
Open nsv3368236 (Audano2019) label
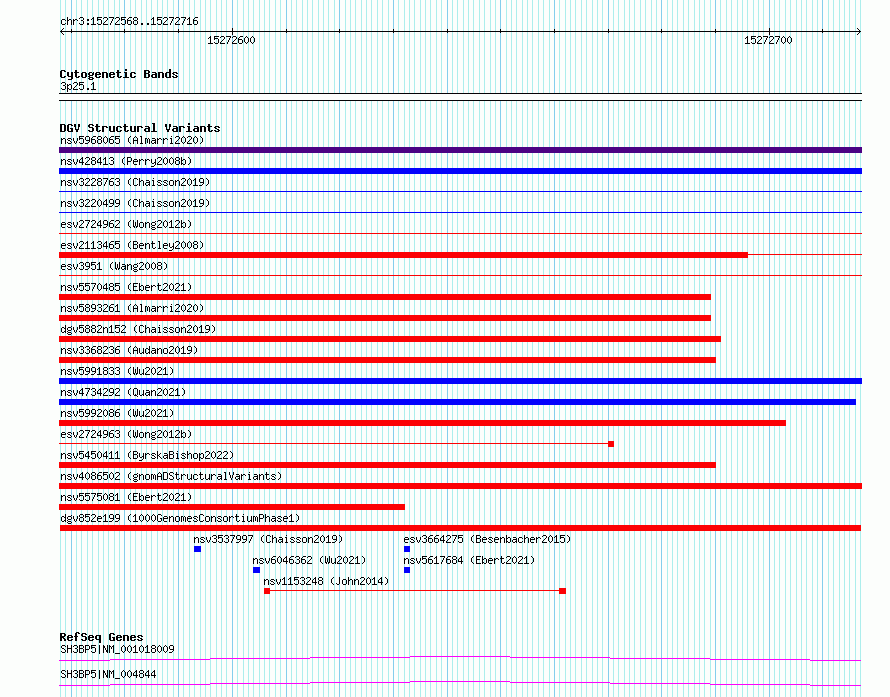pos(129,350)
